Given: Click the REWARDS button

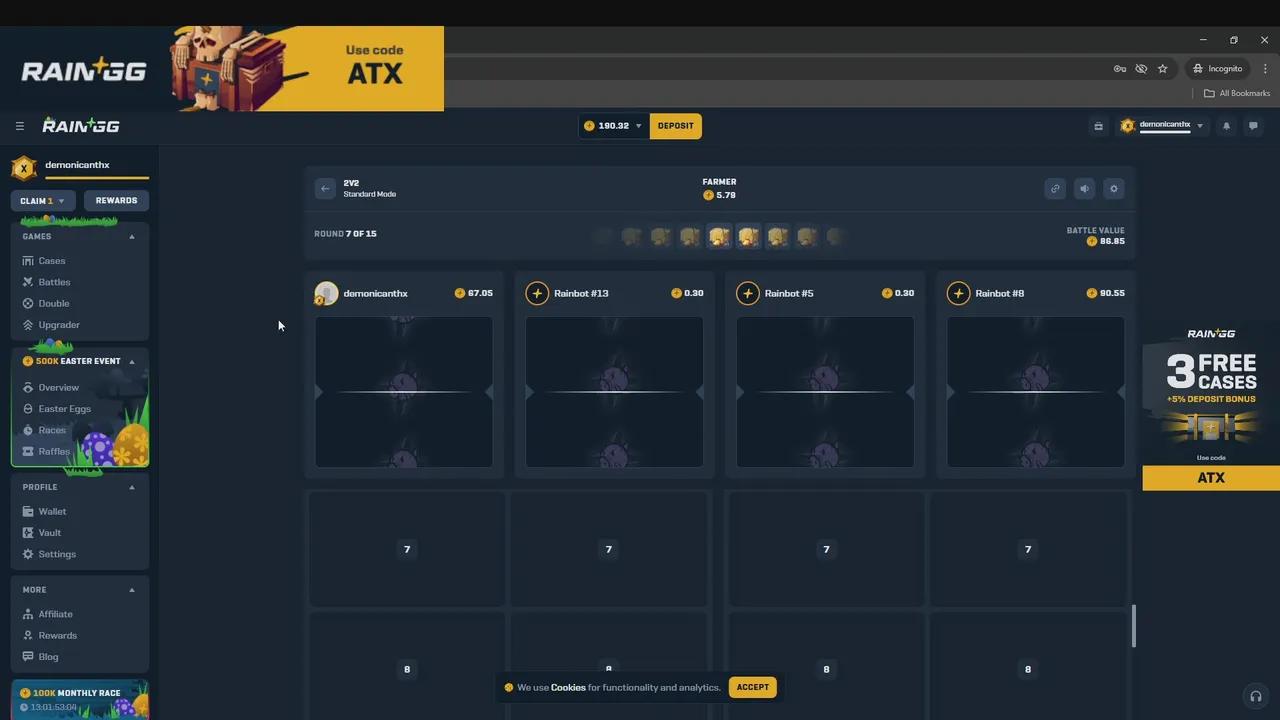Looking at the screenshot, I should (116, 200).
